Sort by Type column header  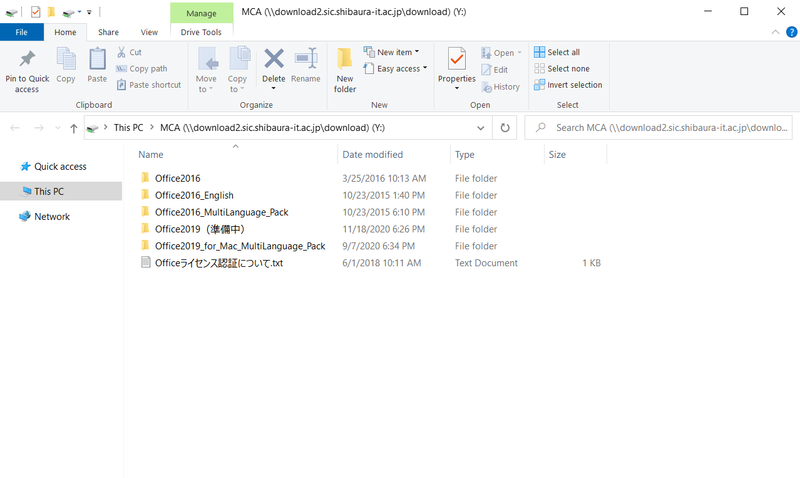465,155
